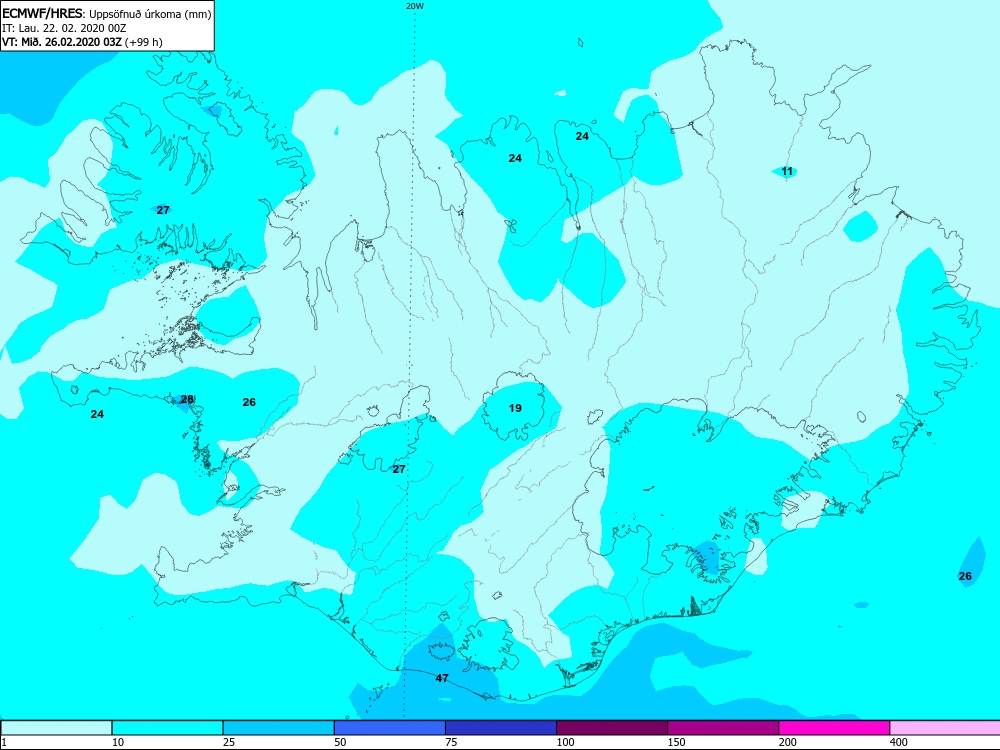The image size is (1000, 750).
Task: Choose the 50–75 mm royal blue legend swatch
Action: [x=389, y=728]
